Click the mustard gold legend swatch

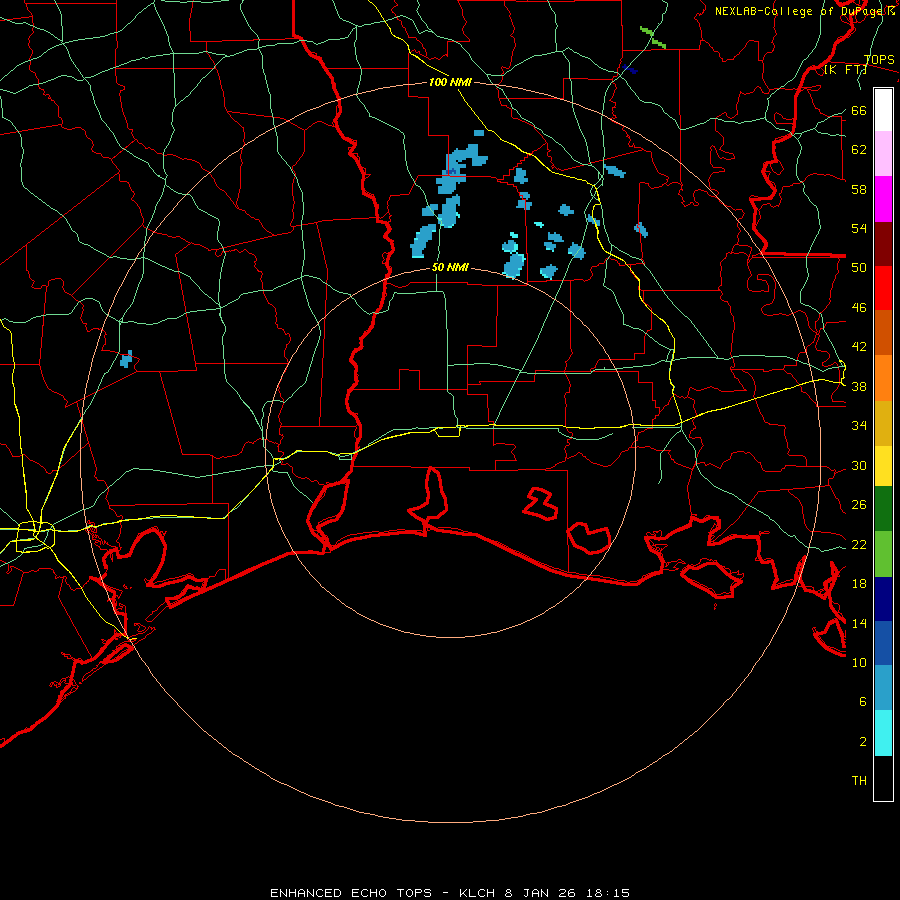(883, 423)
